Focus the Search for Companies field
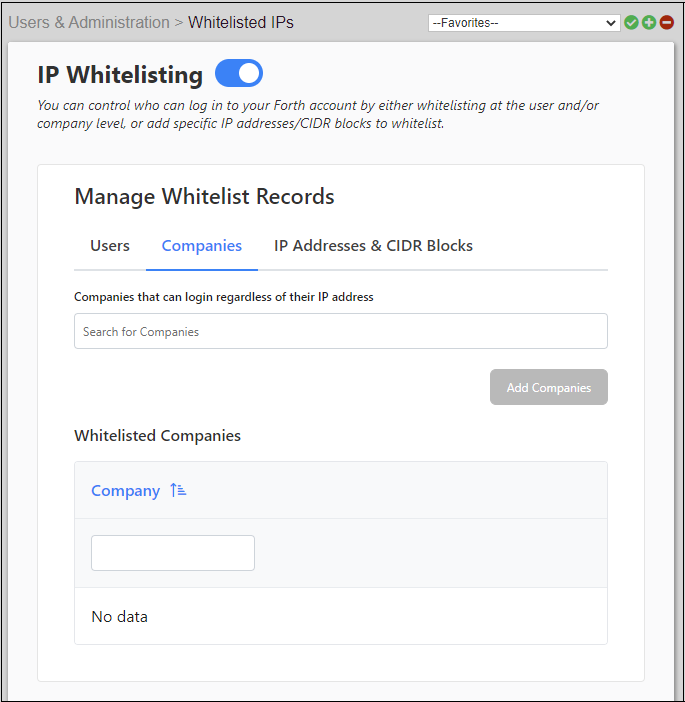Screen dimensions: 685x702 tap(341, 331)
